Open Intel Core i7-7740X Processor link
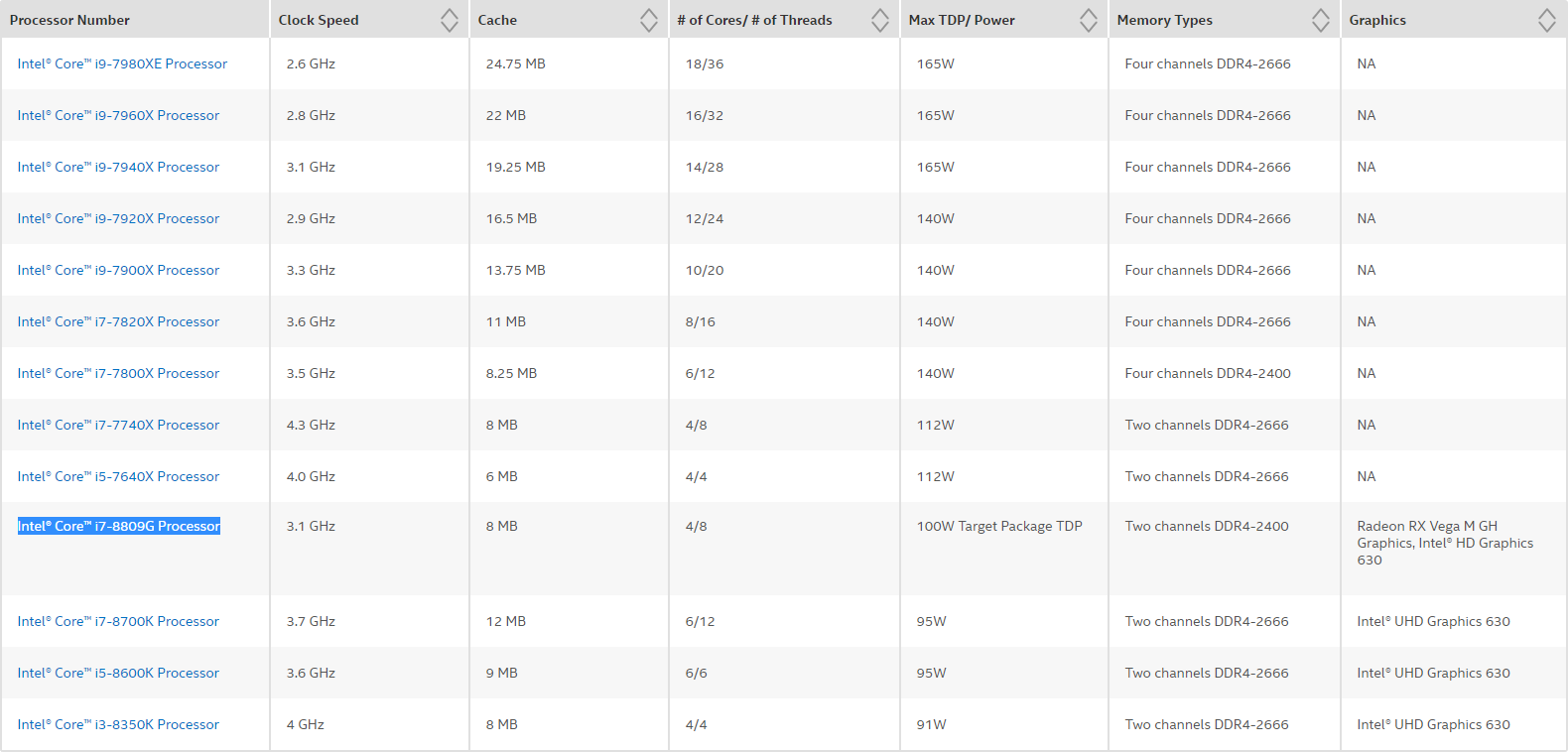Screen dimensions: 1568x752 point(118,425)
